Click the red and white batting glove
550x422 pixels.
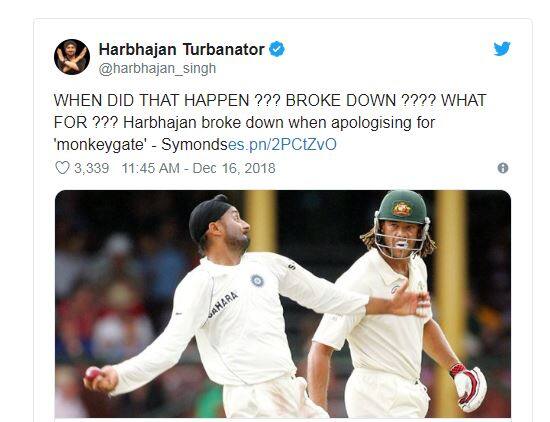click(x=469, y=387)
